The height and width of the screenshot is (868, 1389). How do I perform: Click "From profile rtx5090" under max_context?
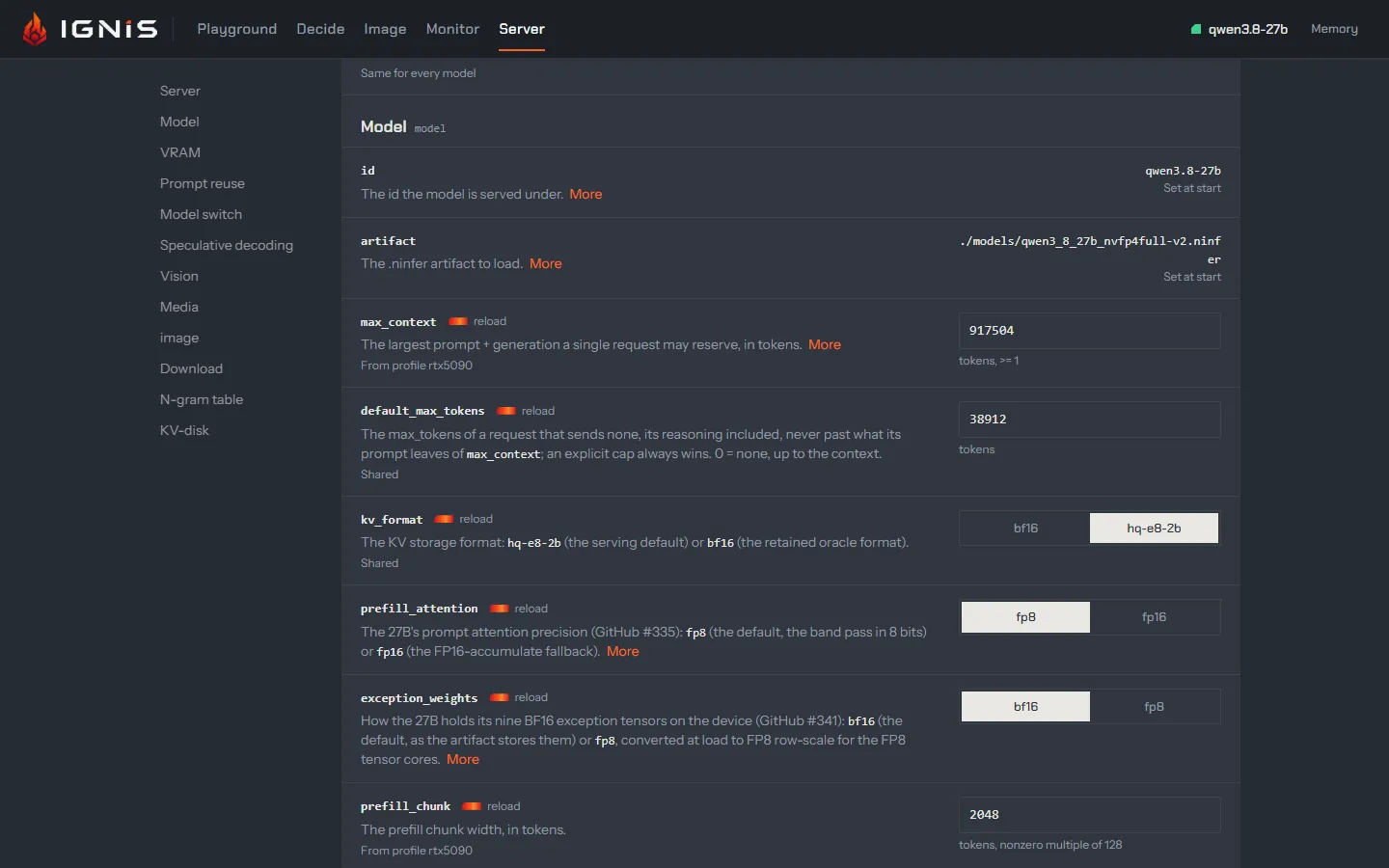(x=417, y=366)
